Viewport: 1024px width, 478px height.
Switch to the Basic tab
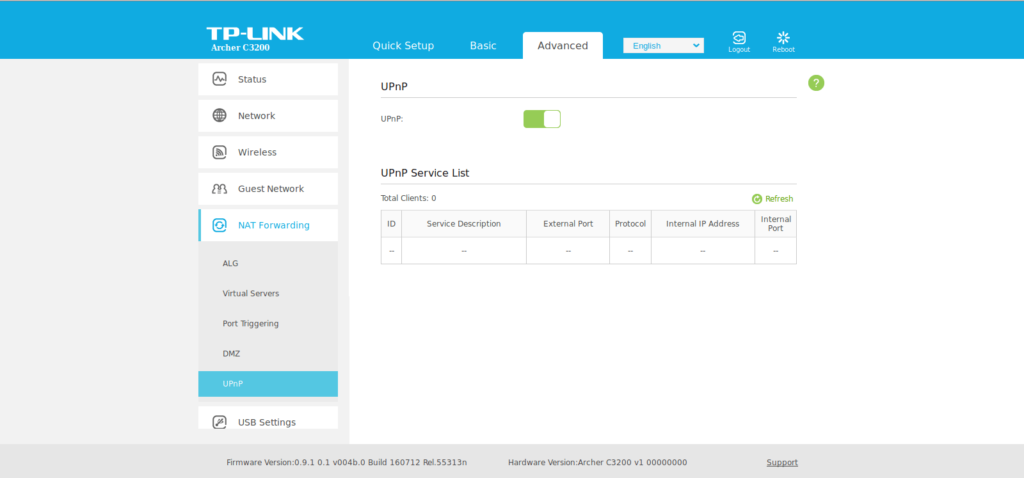pyautogui.click(x=483, y=46)
